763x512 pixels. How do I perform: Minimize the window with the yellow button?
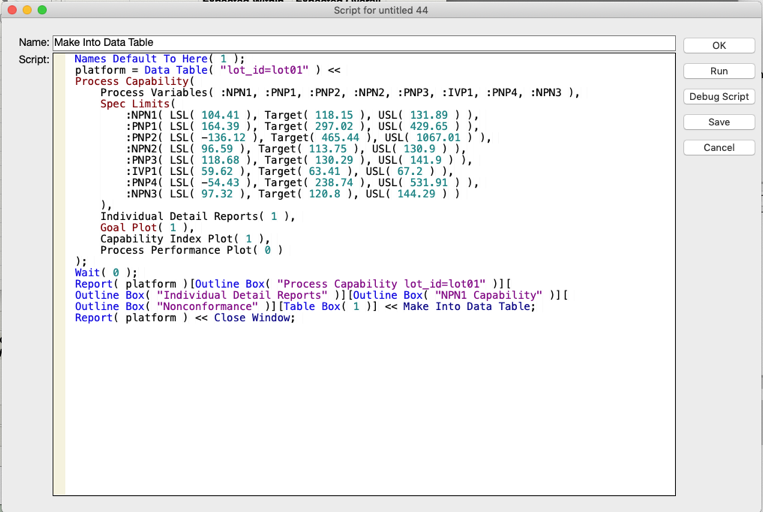pos(27,10)
